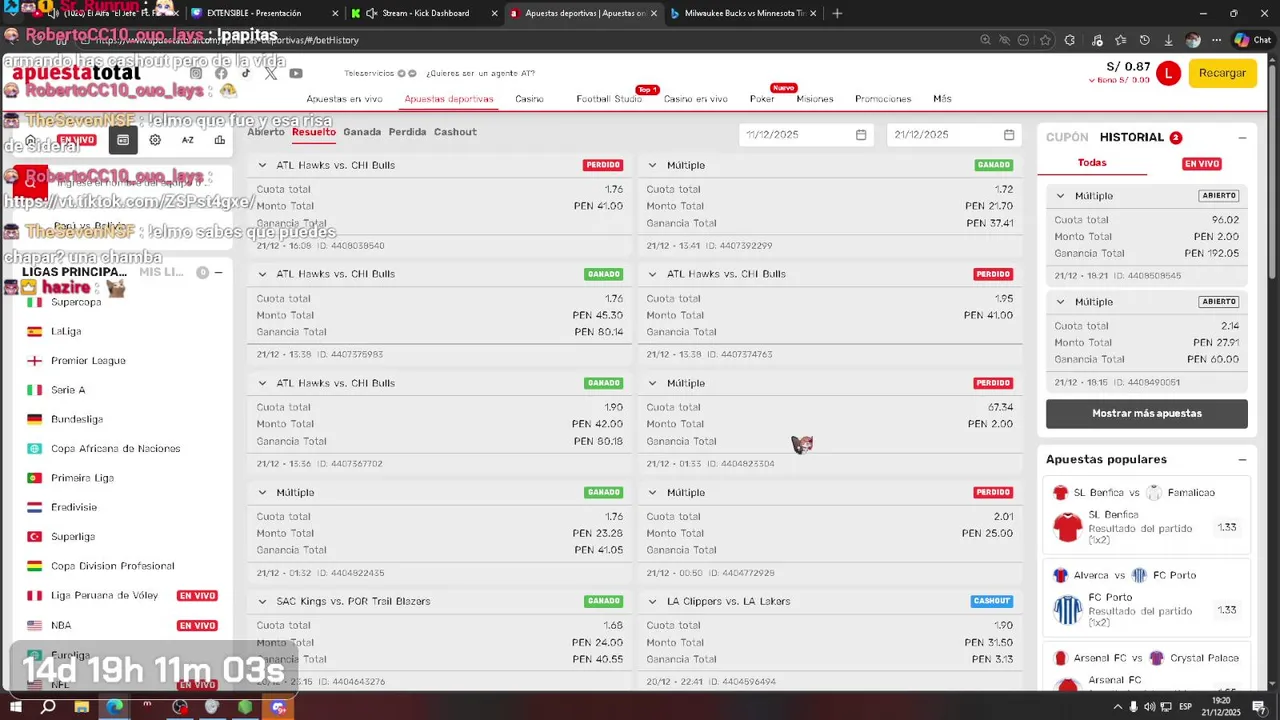Open File Explorer from taskbar
Screen dimensions: 1280x720
(82, 707)
